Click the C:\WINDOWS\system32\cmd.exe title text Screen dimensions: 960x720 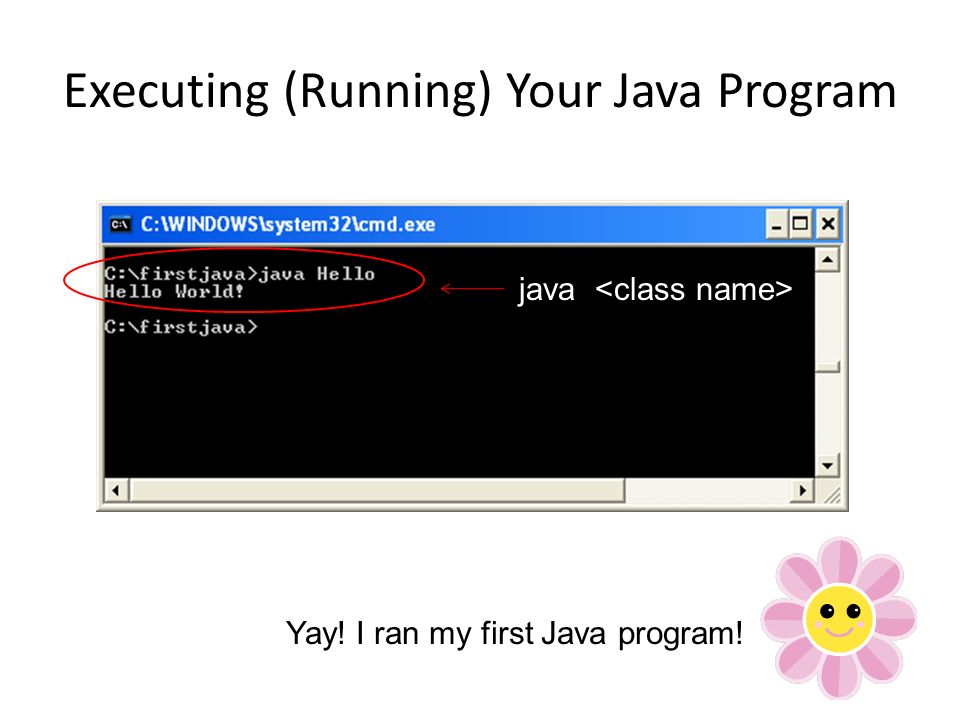click(288, 225)
